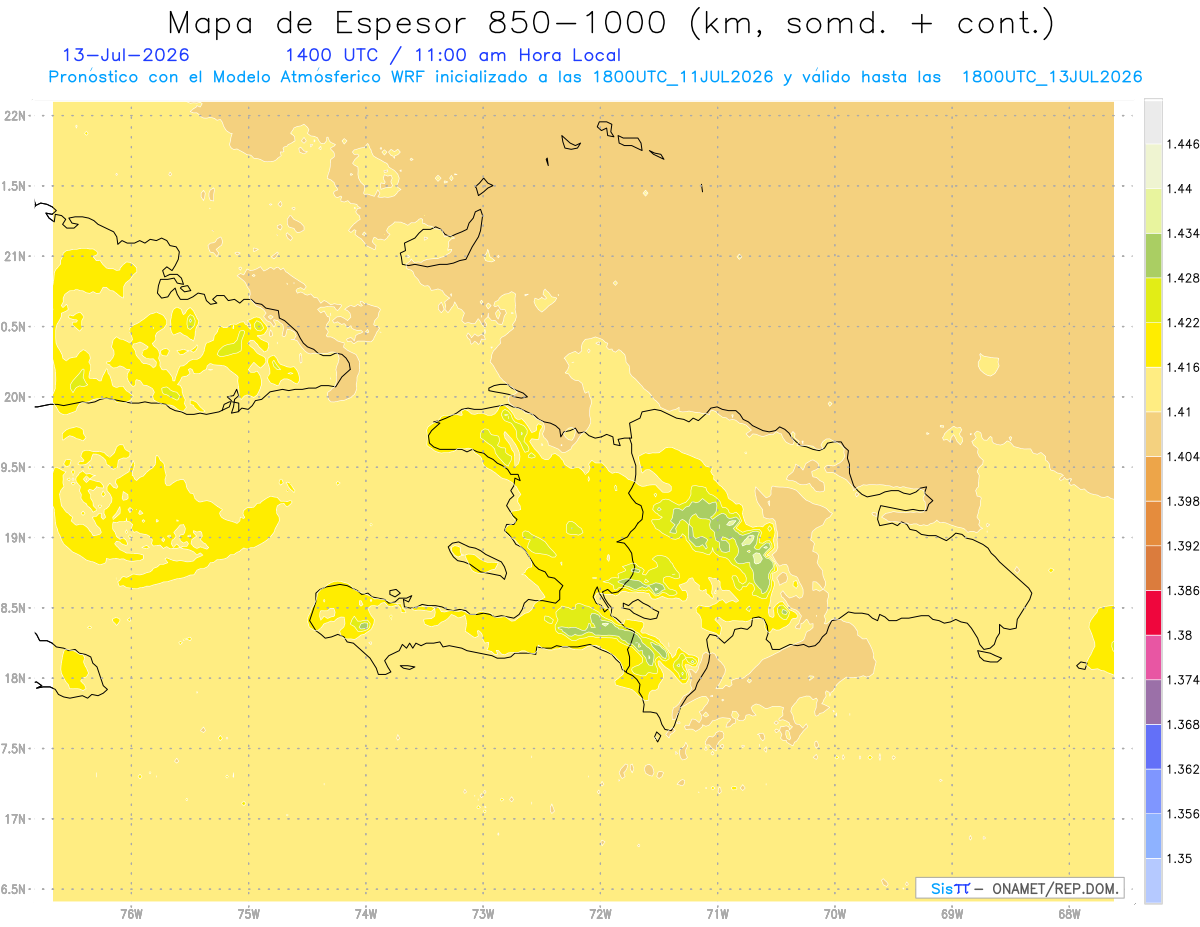Click the '1.362' colorbar value
1200x927 pixels.
tap(1183, 769)
